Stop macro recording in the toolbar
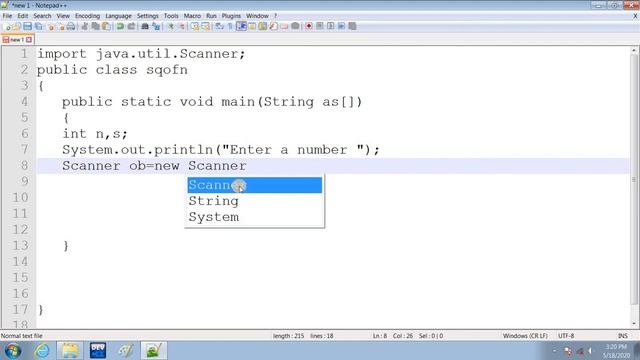This screenshot has height=360, width=640. [x=320, y=26]
